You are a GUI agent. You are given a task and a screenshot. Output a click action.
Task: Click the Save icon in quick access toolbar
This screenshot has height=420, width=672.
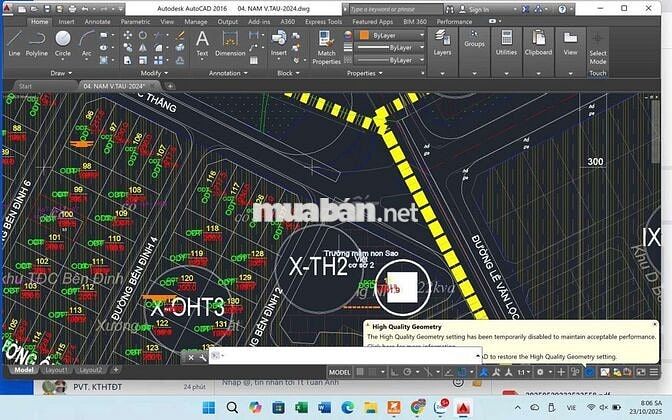[x=47, y=9]
